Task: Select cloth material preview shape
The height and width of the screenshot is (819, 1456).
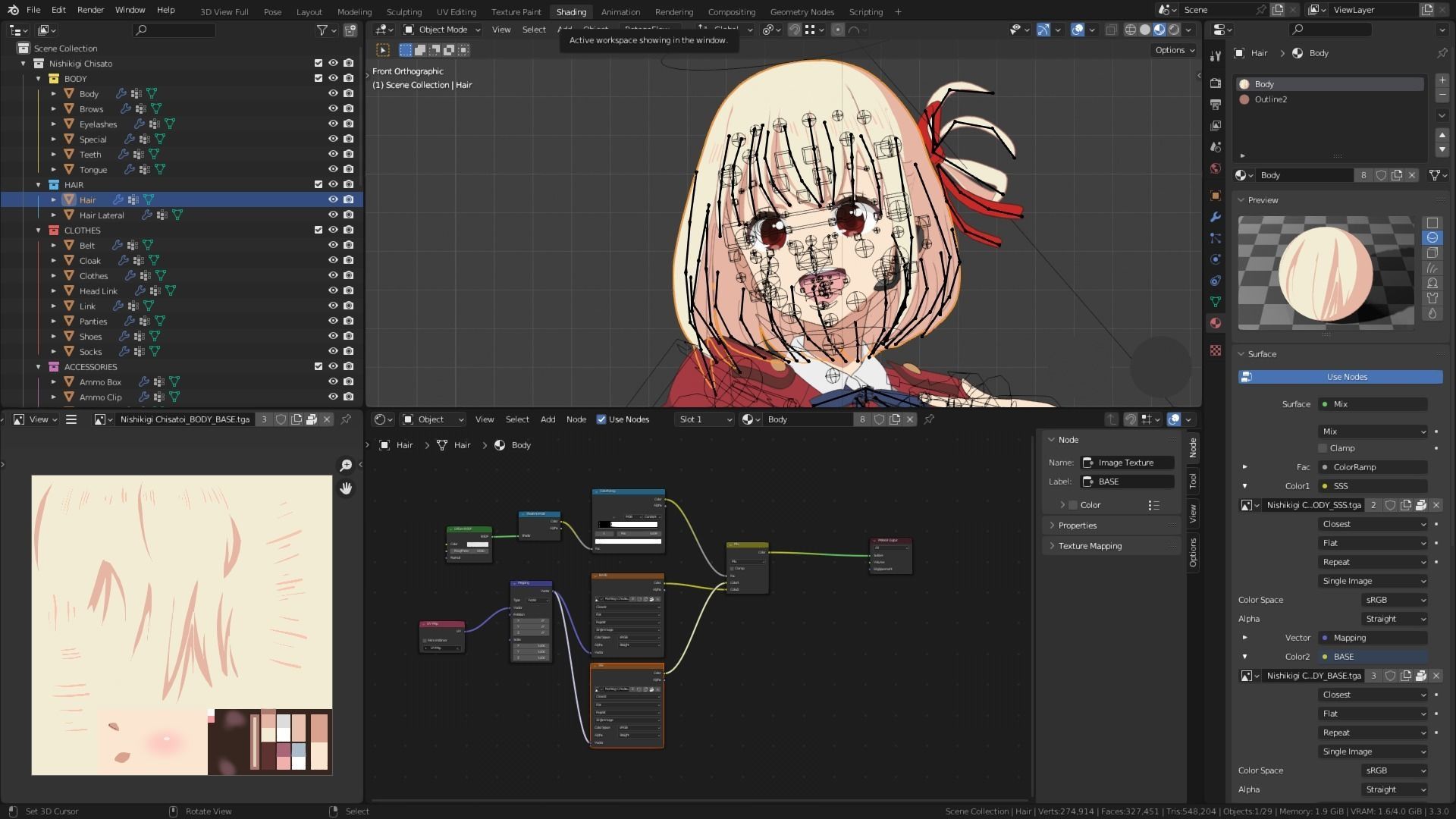Action: pos(1432,298)
